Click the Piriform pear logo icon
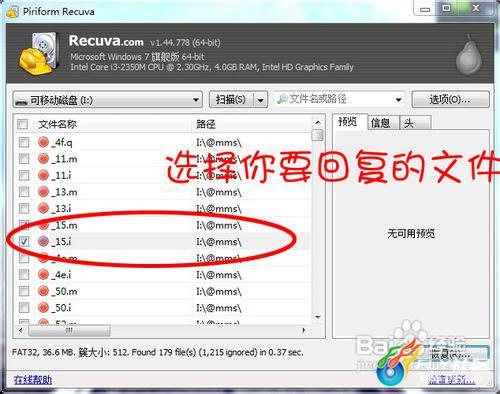This screenshot has height=394, width=500. point(469,55)
